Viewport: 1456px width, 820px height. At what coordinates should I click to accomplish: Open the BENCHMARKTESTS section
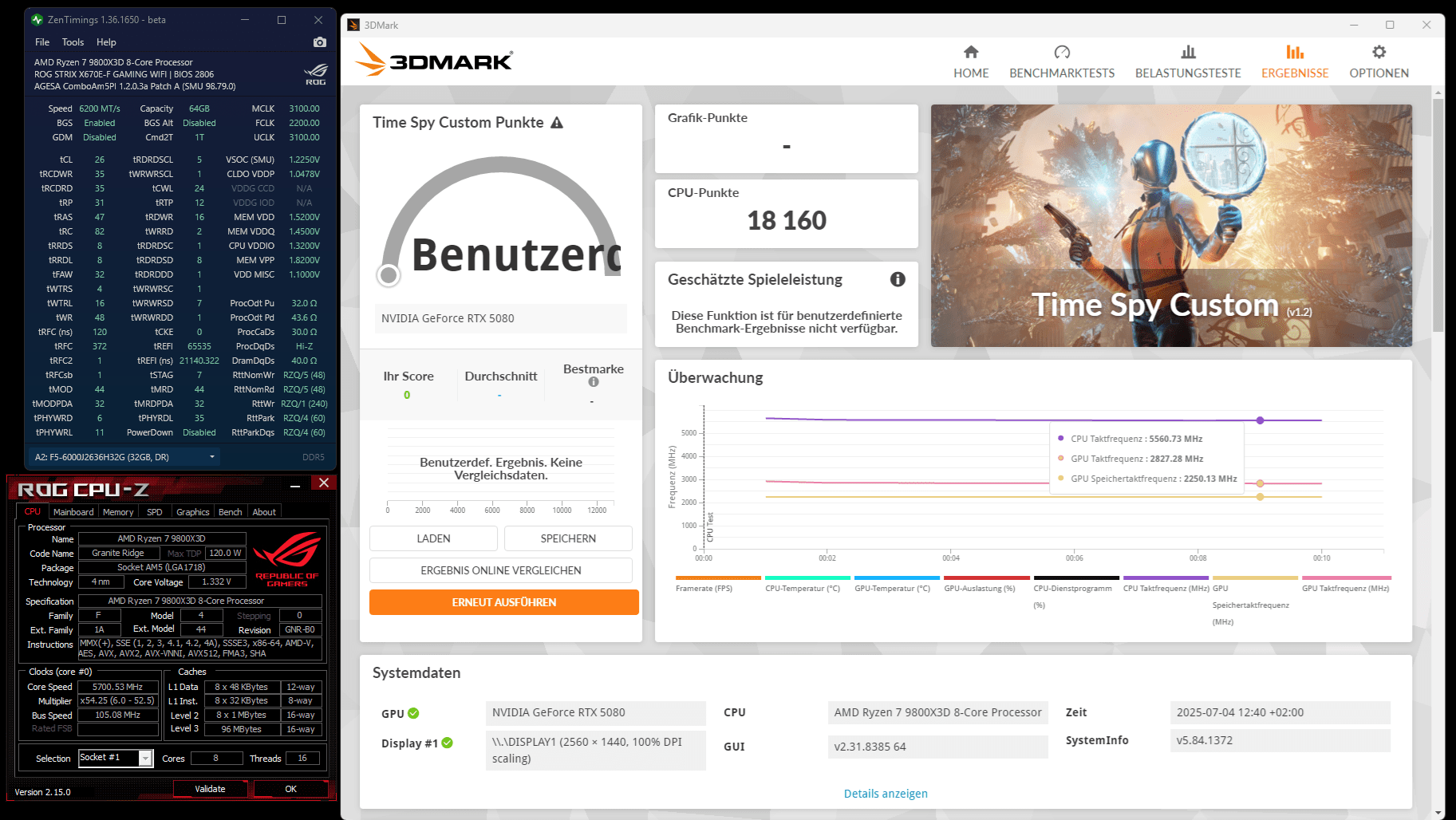point(1062,62)
